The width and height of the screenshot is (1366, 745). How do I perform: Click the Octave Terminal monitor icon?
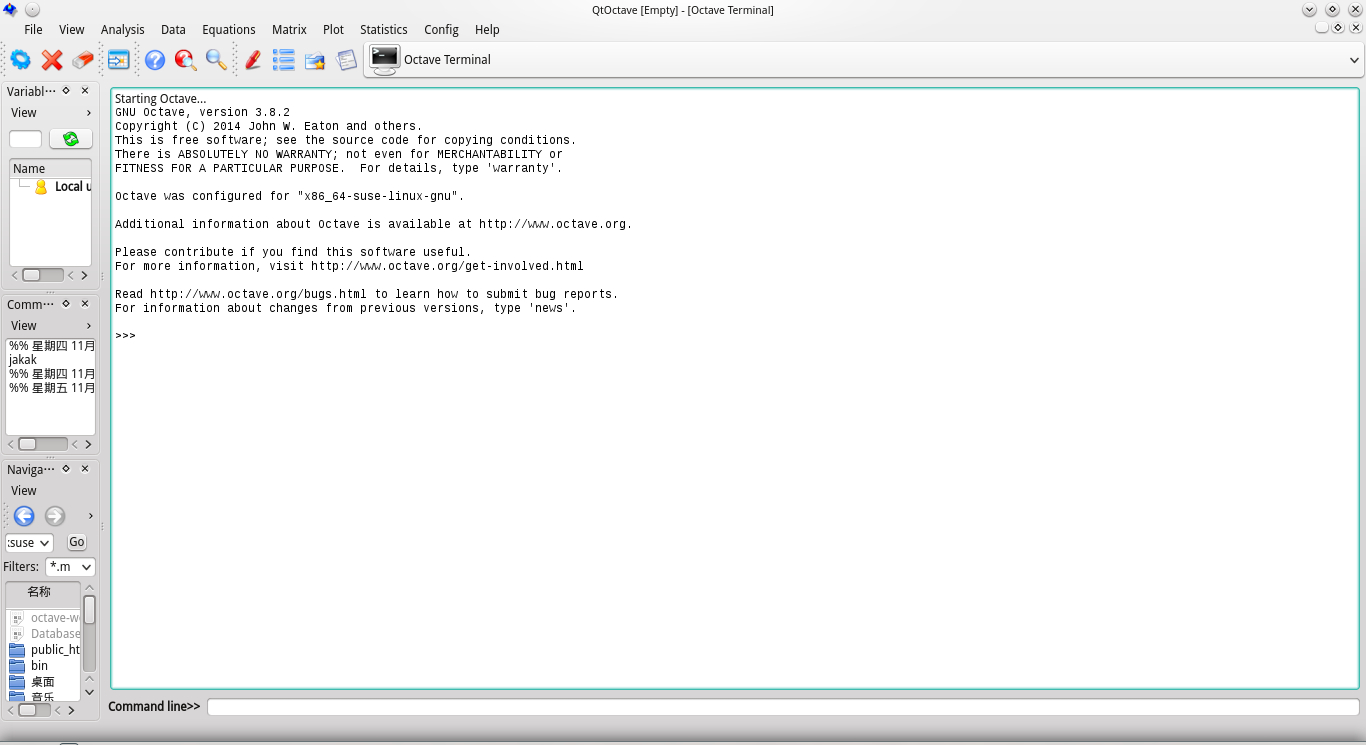click(x=385, y=60)
